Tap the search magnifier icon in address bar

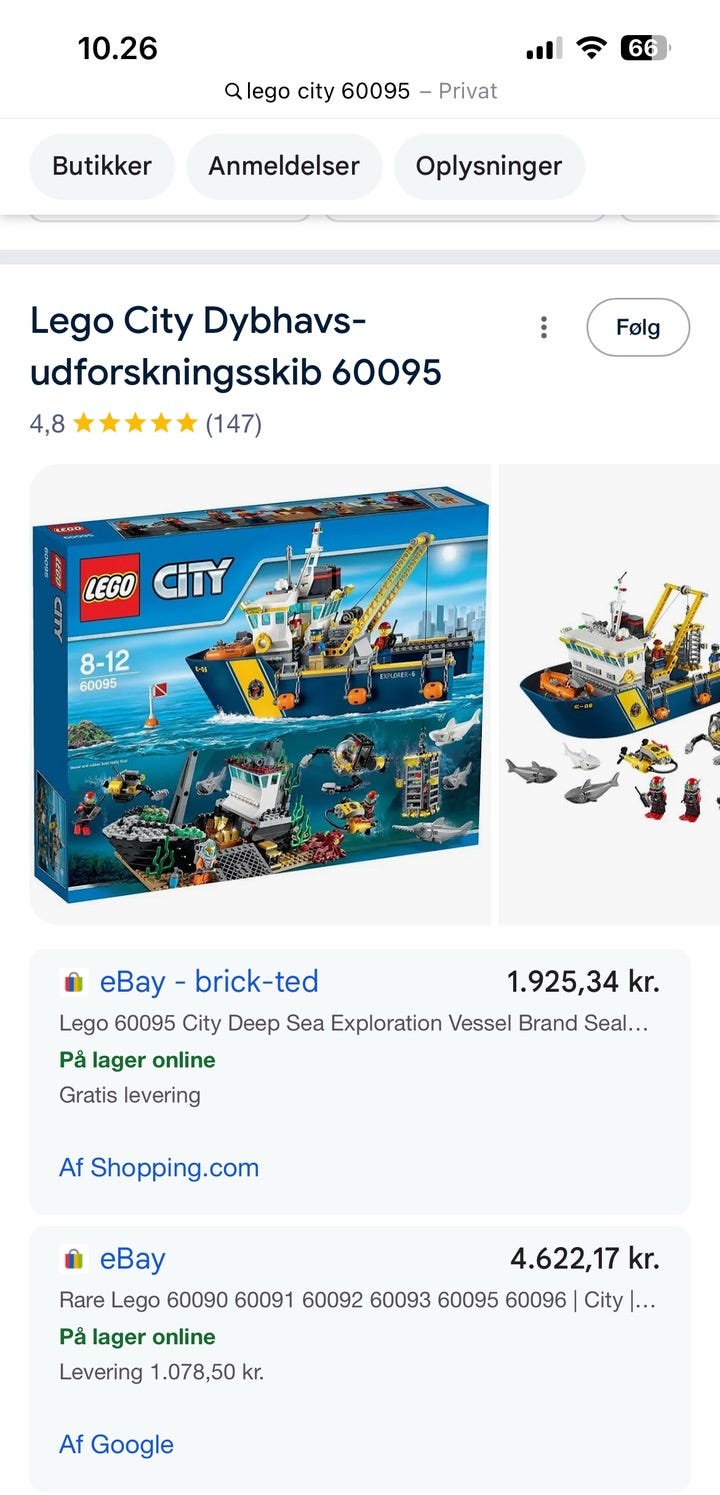coord(233,92)
